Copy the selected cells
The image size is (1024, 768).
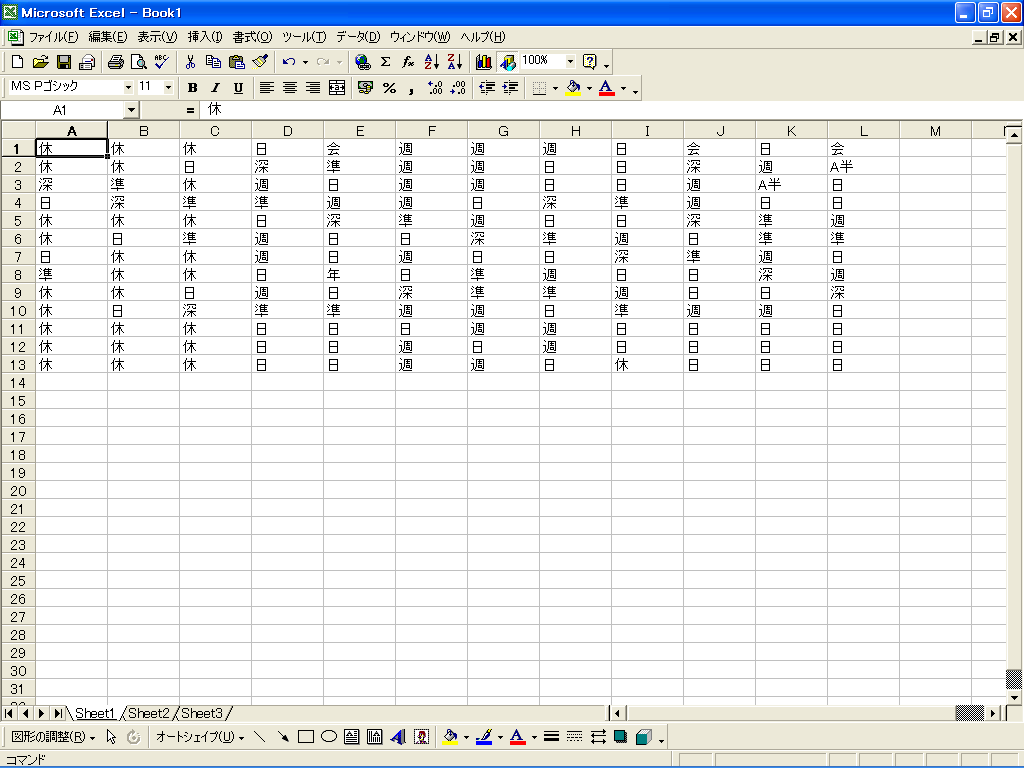point(213,62)
